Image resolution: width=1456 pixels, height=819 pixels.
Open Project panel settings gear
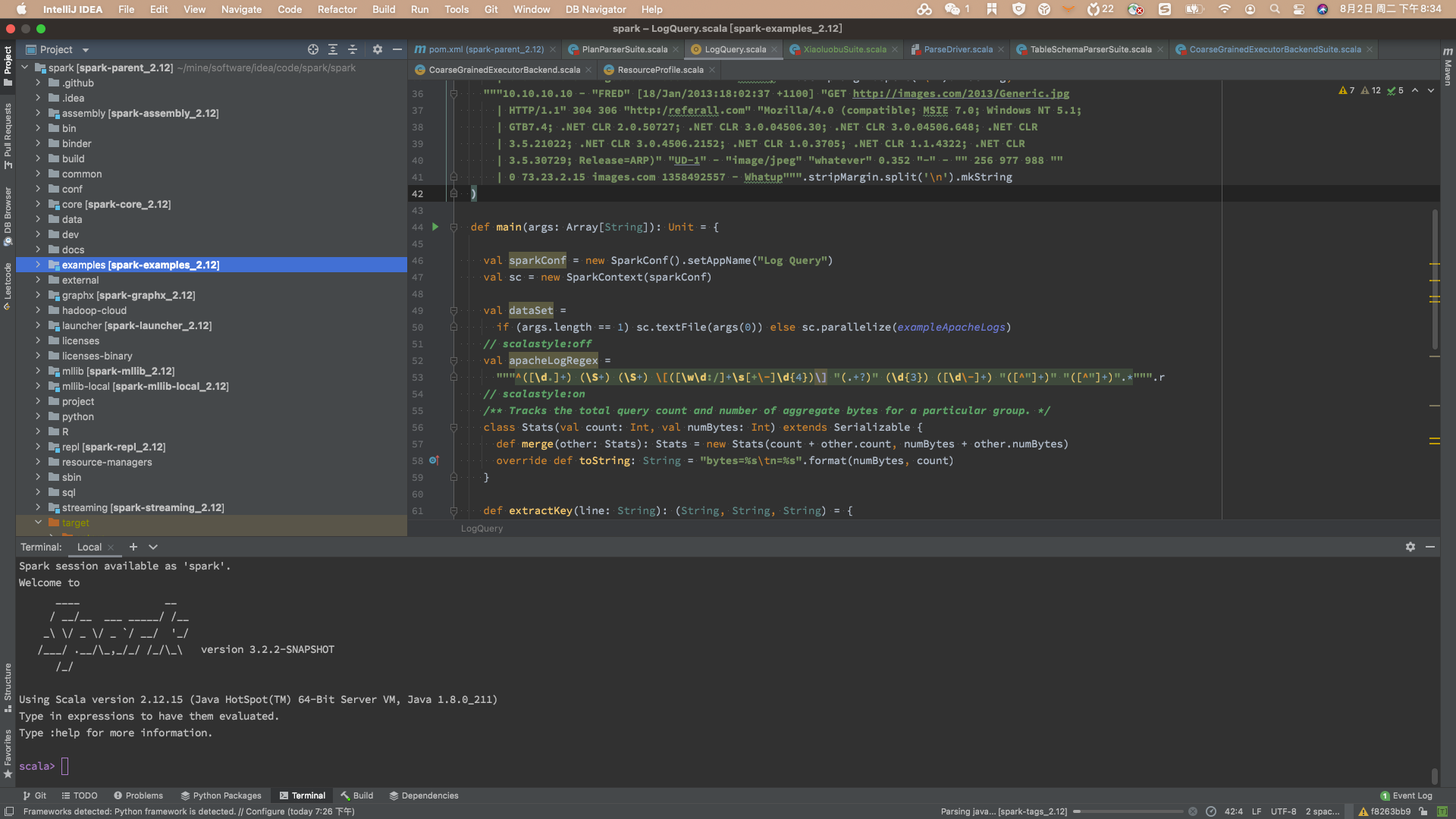(378, 49)
